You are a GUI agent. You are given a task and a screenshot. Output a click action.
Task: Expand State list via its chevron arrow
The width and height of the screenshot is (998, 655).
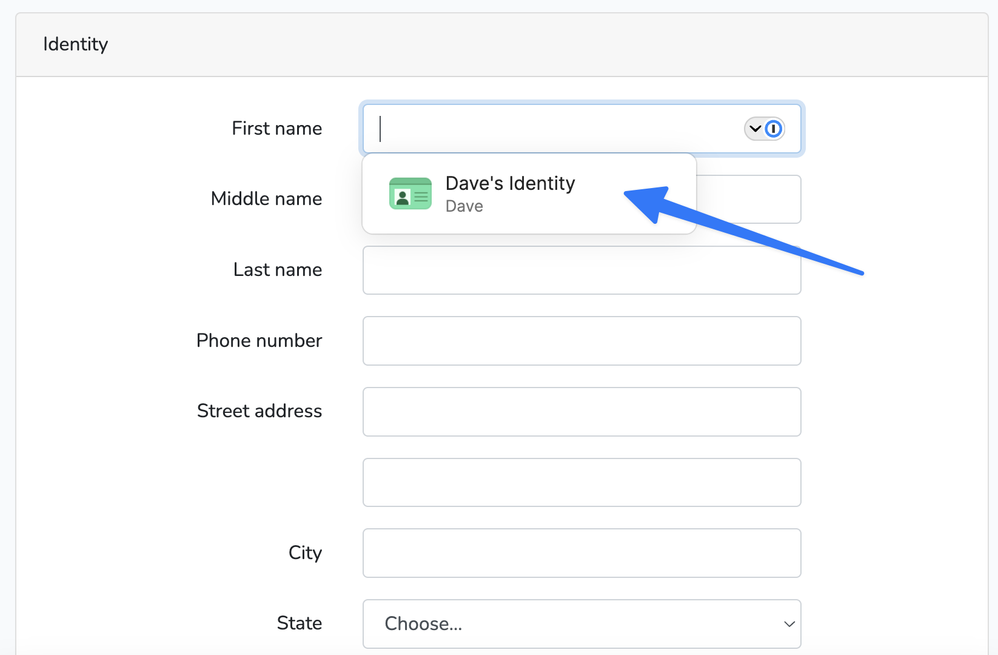click(789, 624)
